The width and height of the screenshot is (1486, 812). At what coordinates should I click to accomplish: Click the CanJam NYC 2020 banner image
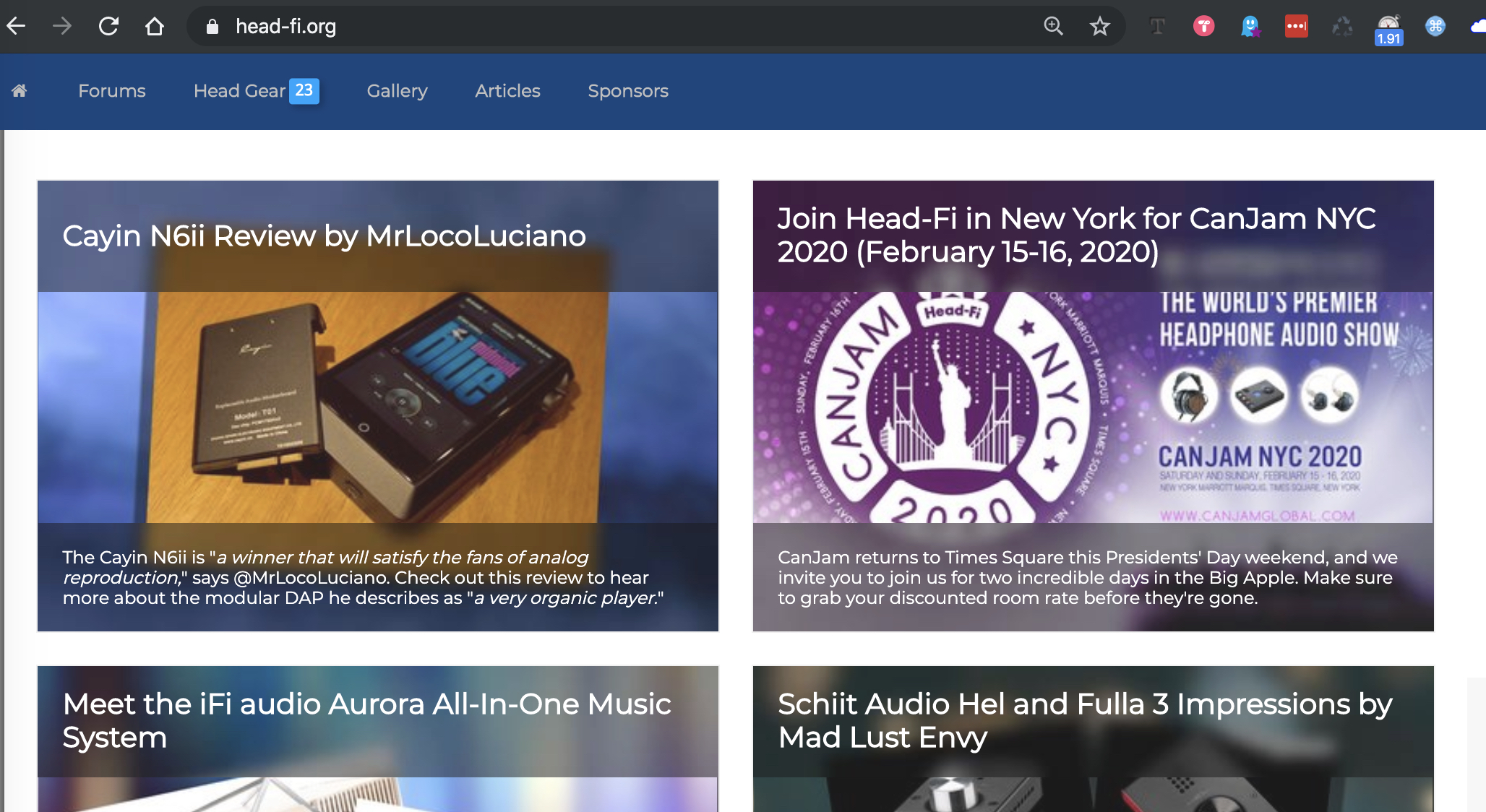(x=1093, y=407)
